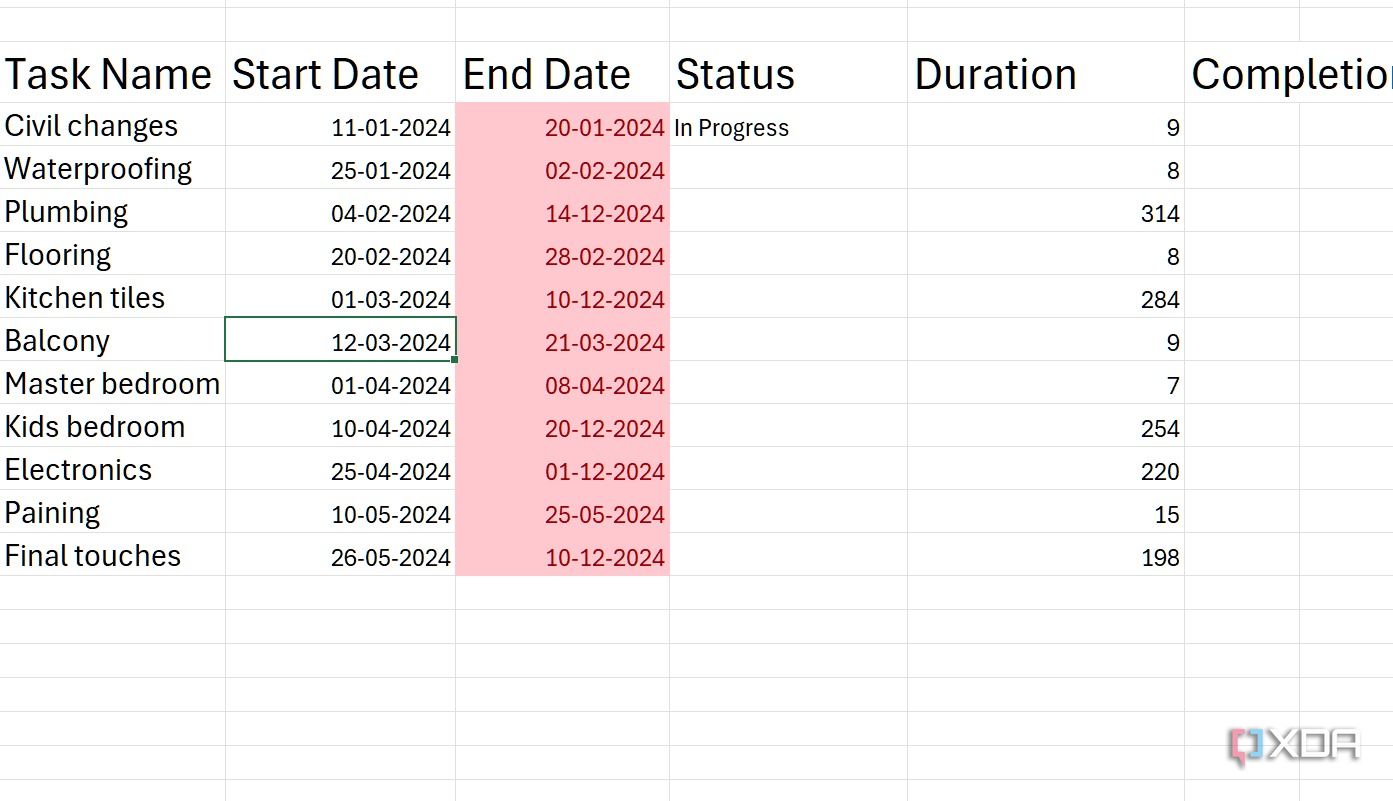Select the Paining task name cell
Screen dimensions: 1393x801
click(x=53, y=513)
